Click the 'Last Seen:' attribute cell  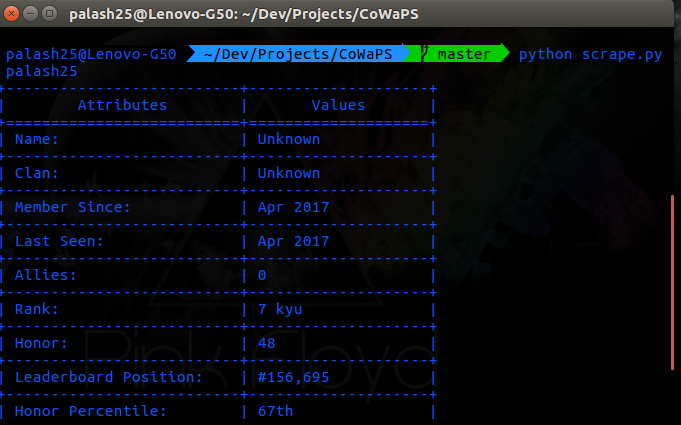pos(59,241)
